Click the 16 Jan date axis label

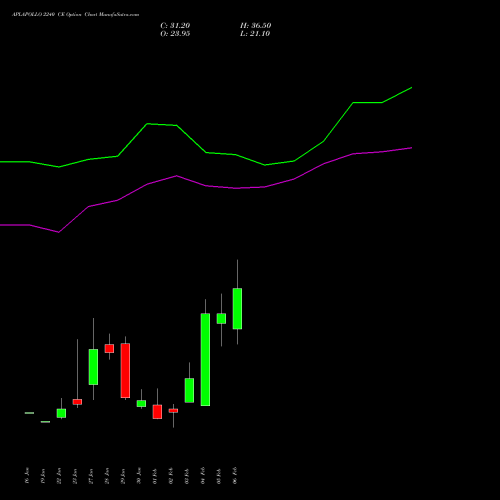(27, 476)
